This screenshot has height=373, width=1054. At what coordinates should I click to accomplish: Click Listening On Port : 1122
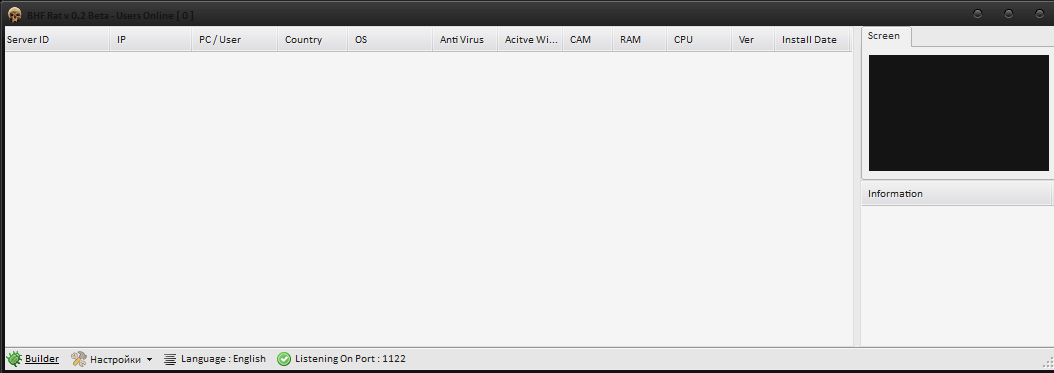click(x=350, y=359)
